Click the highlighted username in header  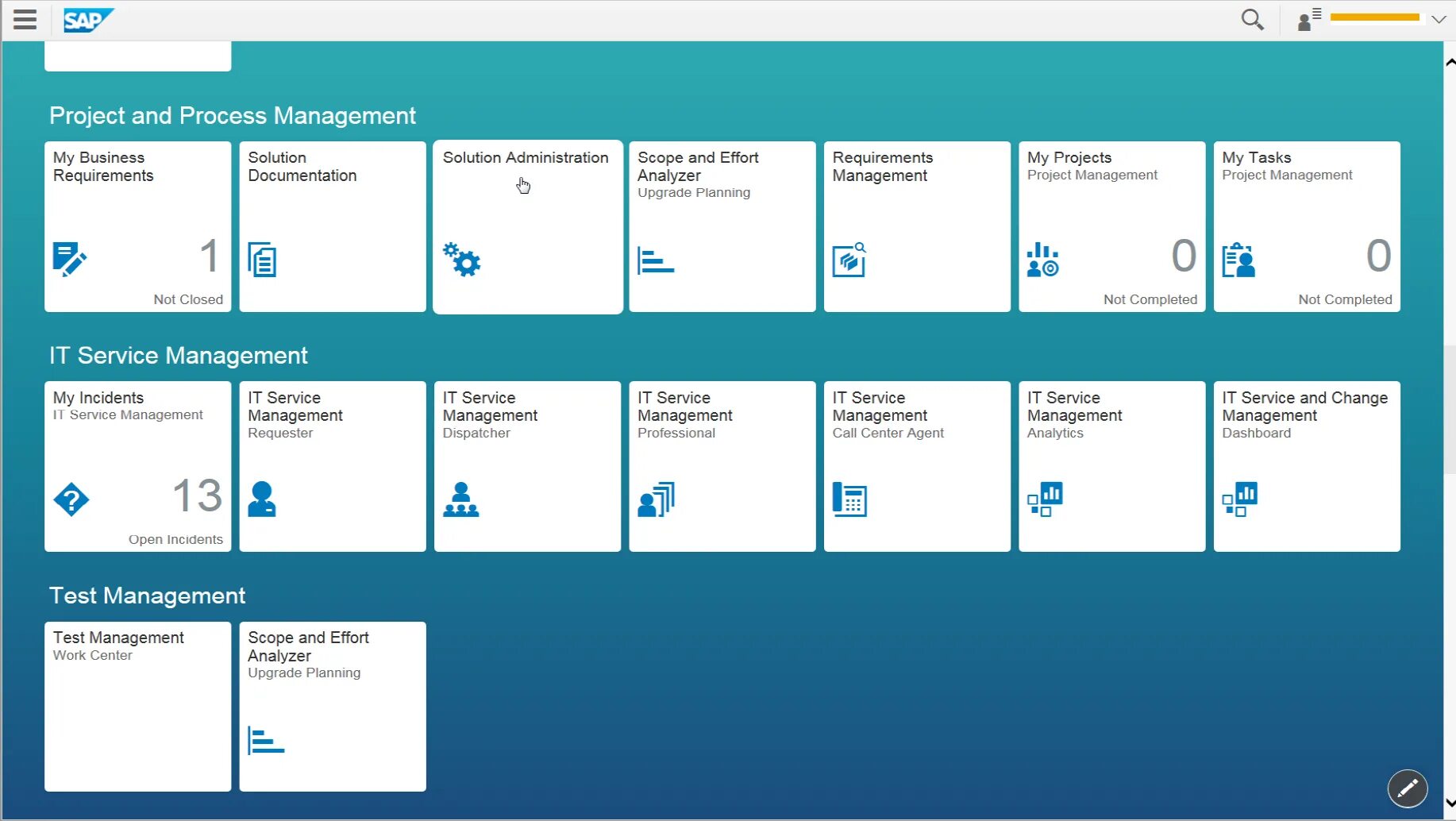(1375, 17)
